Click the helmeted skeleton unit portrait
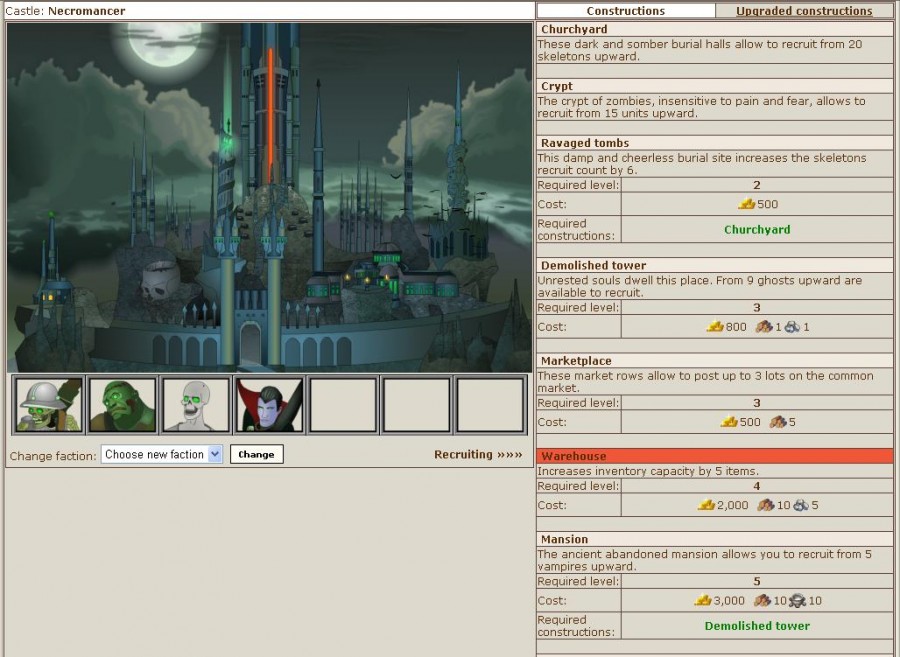 coord(49,405)
